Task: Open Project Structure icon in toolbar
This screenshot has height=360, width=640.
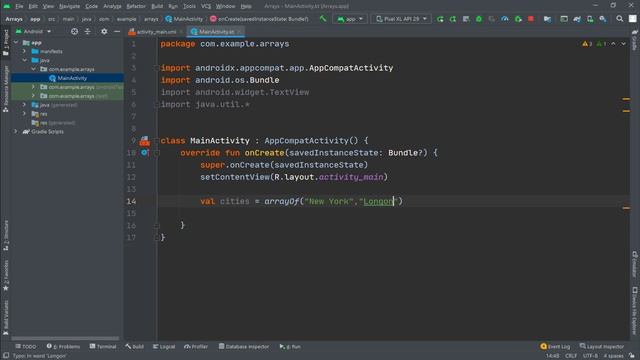Action: (x=547, y=19)
